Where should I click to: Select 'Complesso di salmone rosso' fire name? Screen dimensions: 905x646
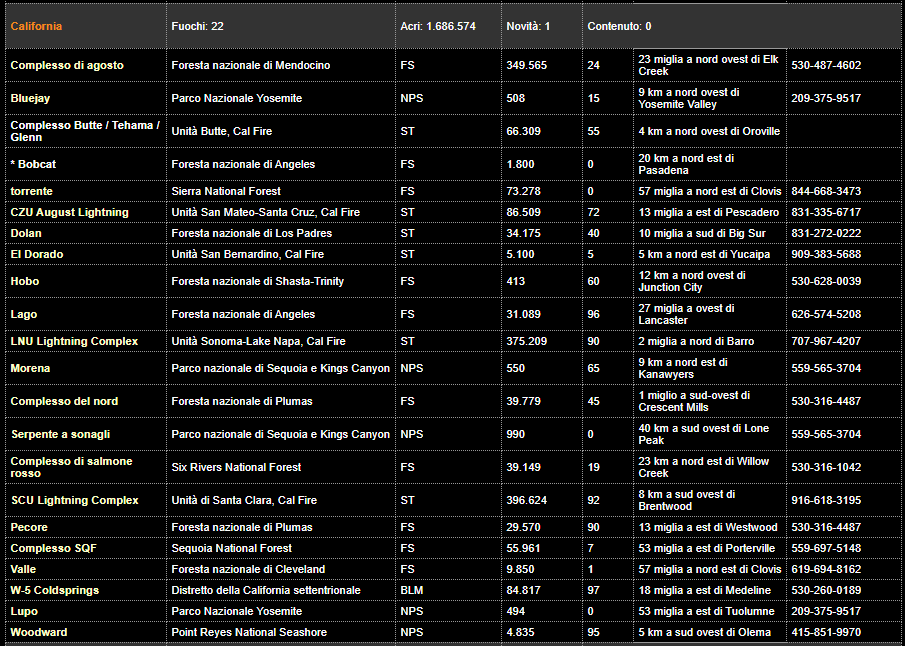click(x=72, y=467)
